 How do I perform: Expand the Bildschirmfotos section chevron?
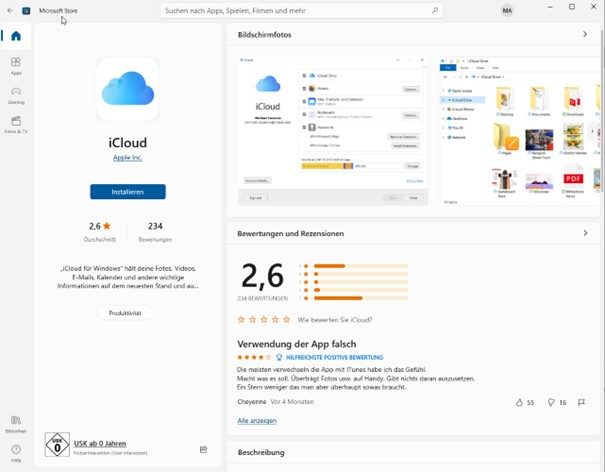(x=585, y=34)
